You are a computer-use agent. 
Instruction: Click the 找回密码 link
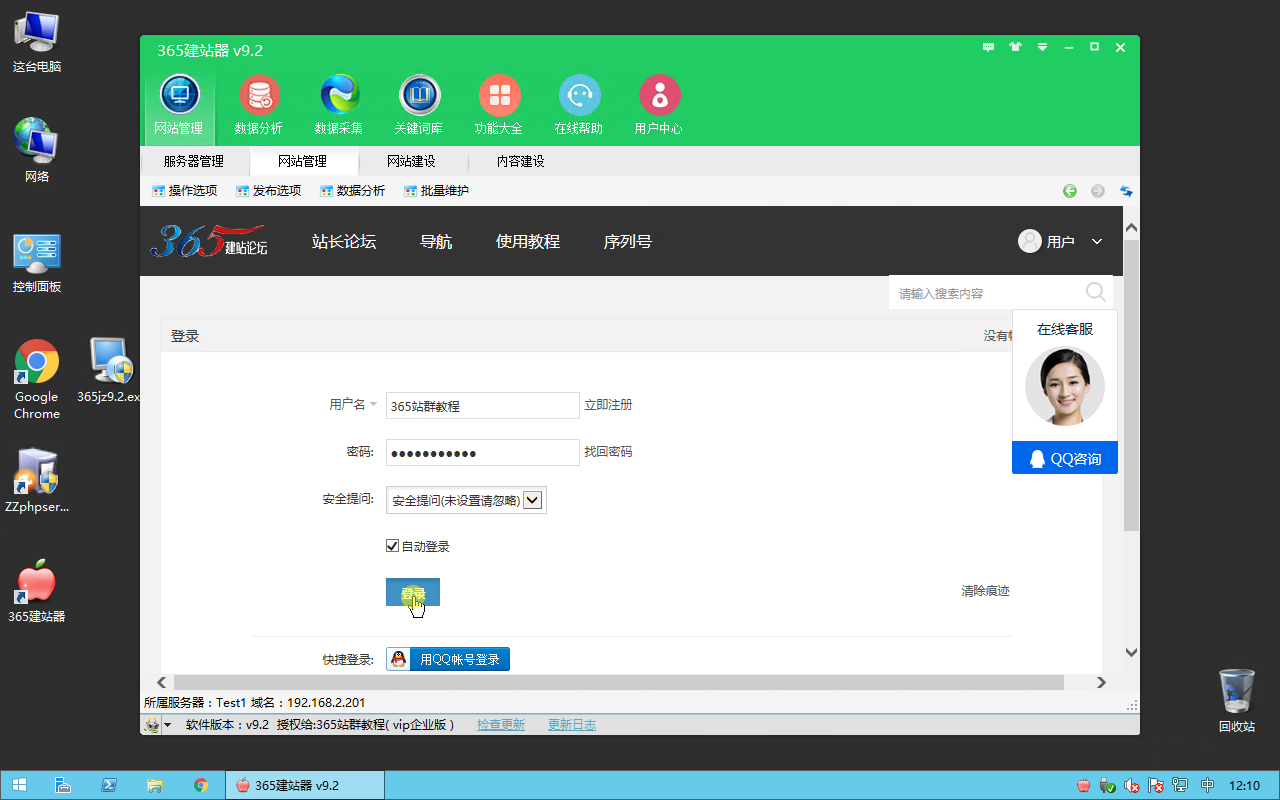click(x=608, y=452)
